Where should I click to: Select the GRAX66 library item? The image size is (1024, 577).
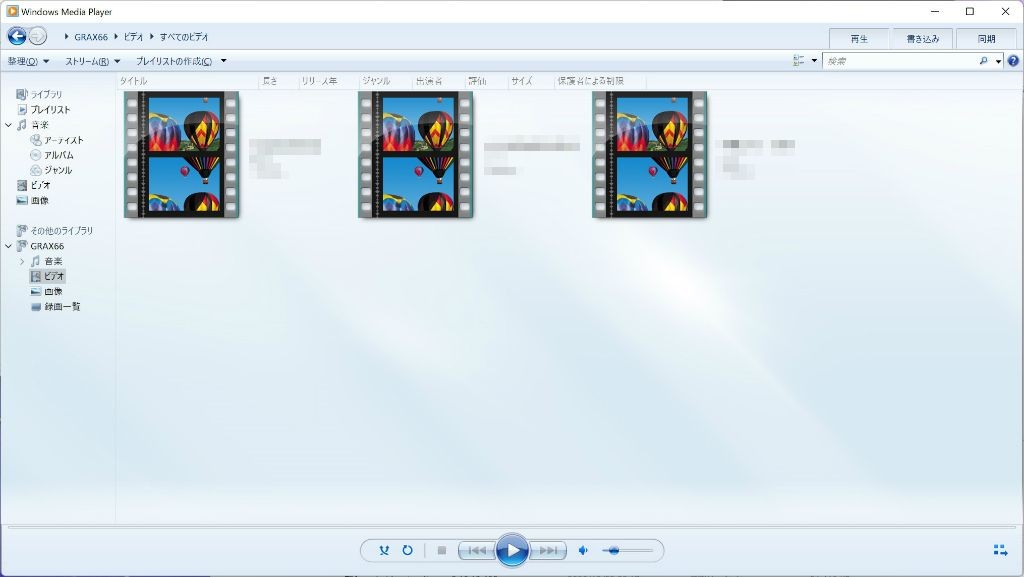(40, 246)
